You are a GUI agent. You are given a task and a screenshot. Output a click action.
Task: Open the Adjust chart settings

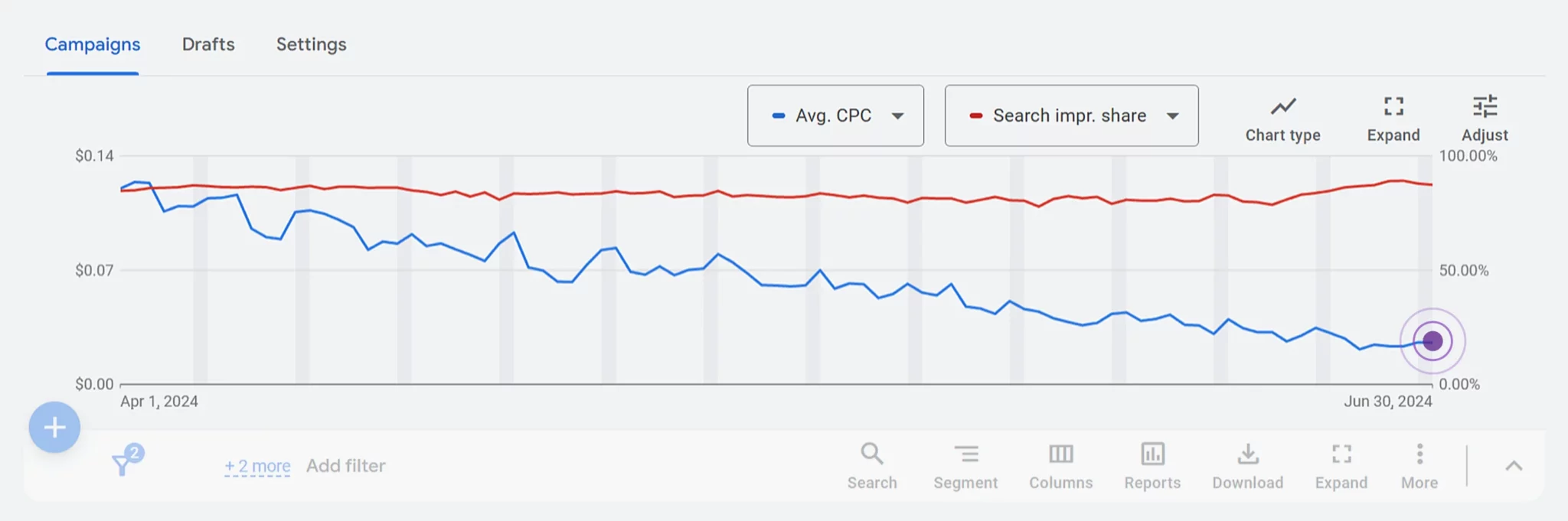click(x=1484, y=116)
